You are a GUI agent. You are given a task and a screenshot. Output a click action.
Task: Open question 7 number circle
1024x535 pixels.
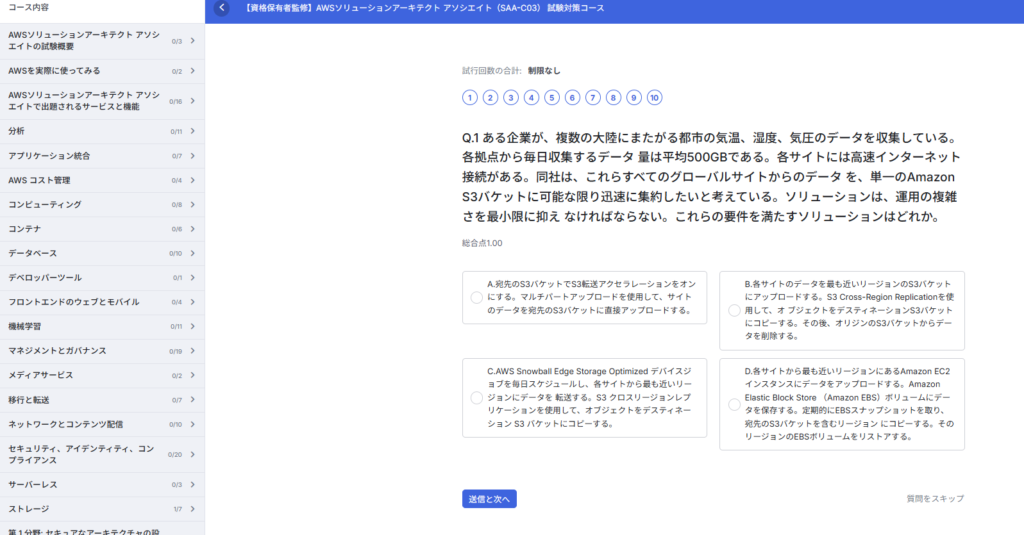[x=593, y=97]
